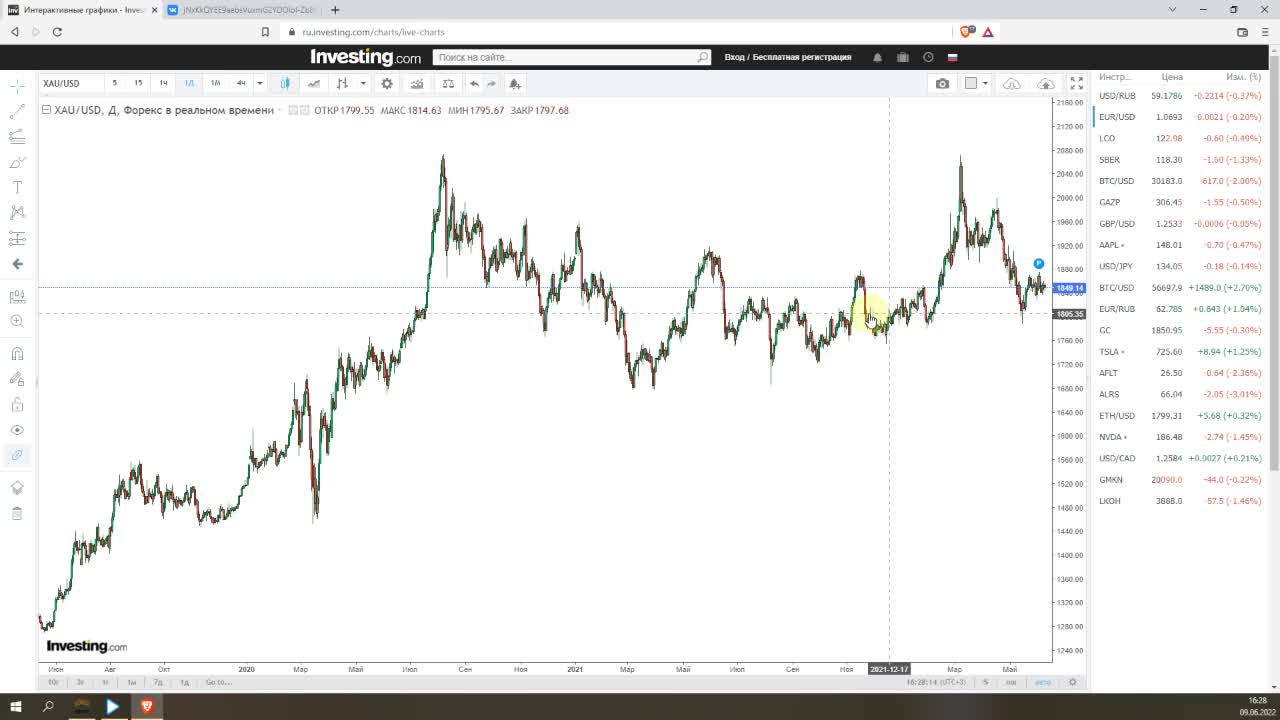
Task: Click the Go to... date button
Action: click(x=218, y=682)
